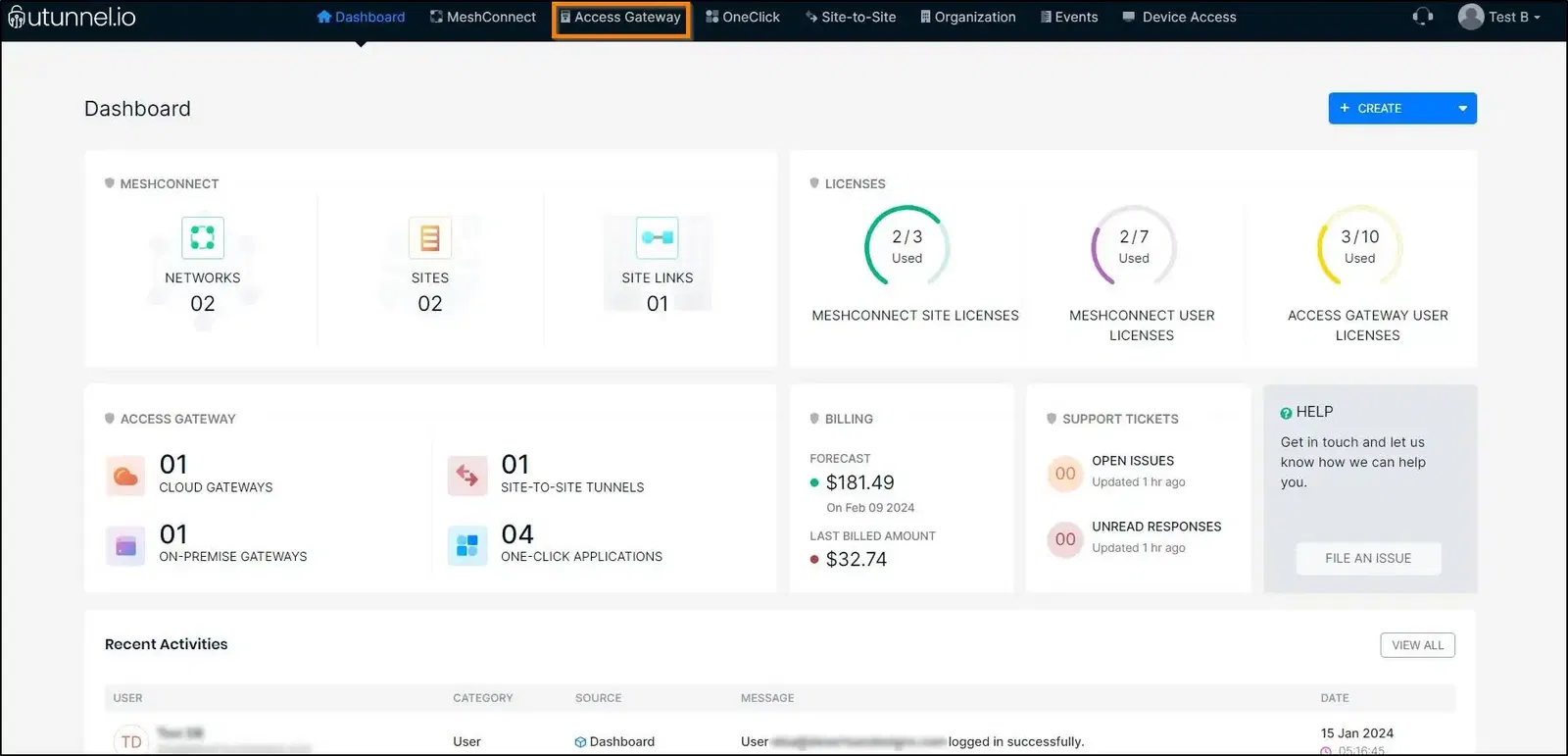Click the LICENSES section shield icon

click(x=814, y=183)
